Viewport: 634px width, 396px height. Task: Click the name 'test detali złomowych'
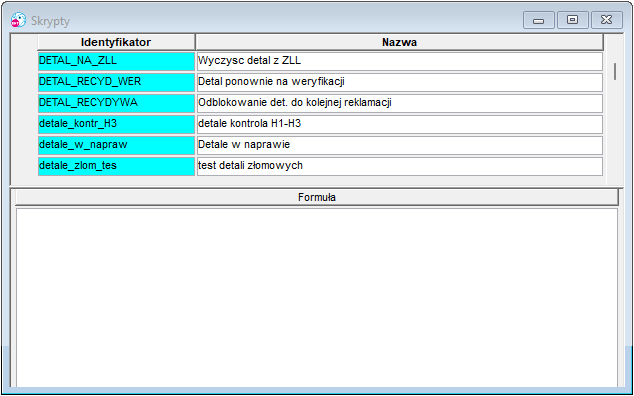(x=399, y=167)
